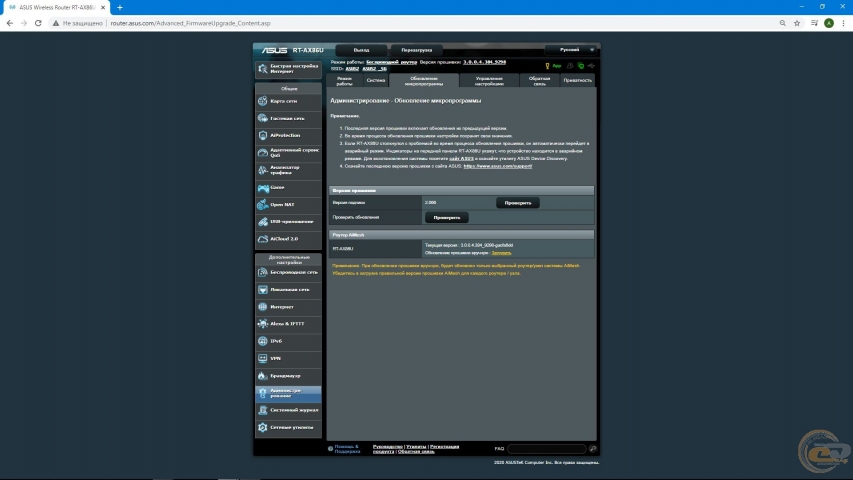Switch to the System (Система) tab
The height and width of the screenshot is (480, 853).
coord(375,81)
